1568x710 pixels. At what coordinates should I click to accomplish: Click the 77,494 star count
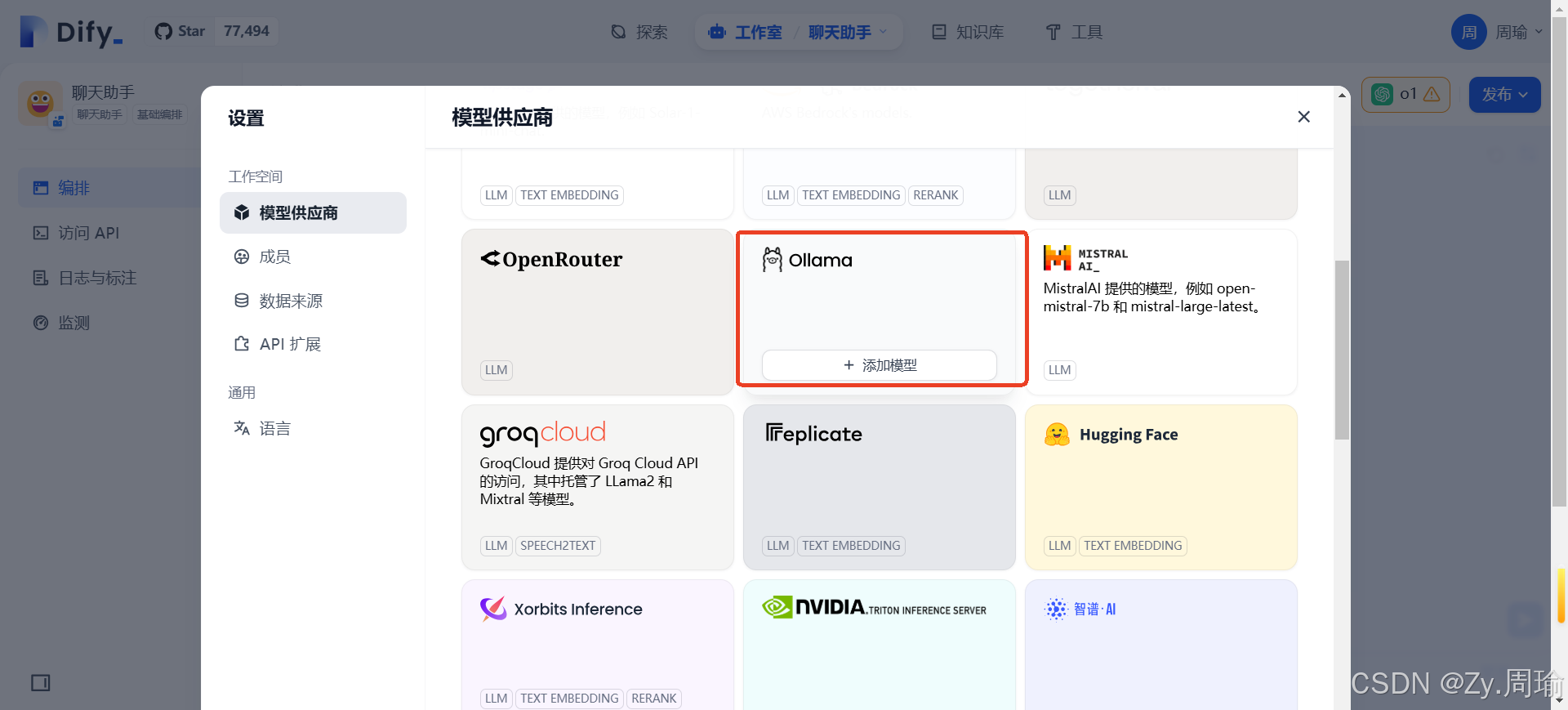coord(247,31)
